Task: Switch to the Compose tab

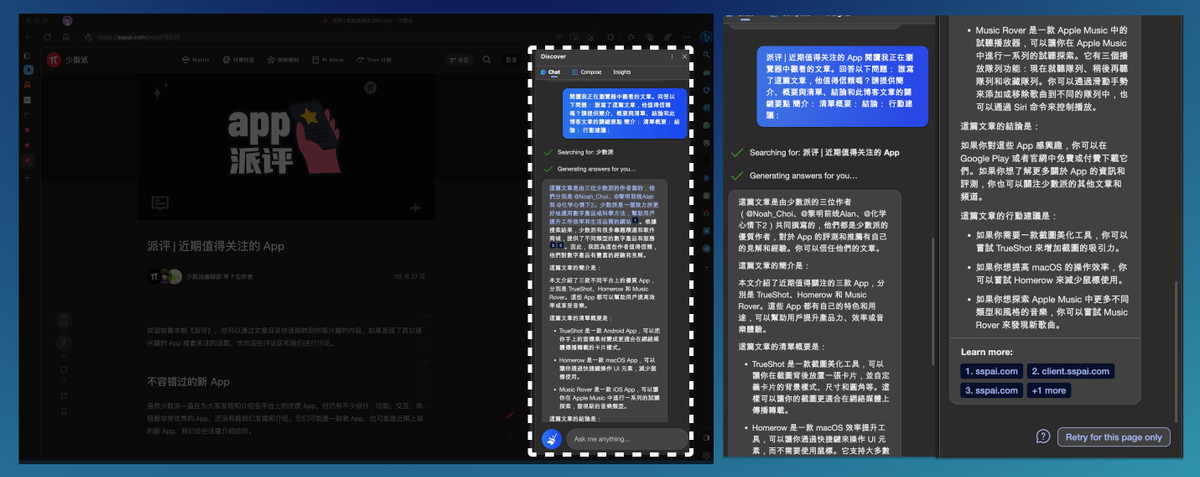Action: [x=587, y=73]
